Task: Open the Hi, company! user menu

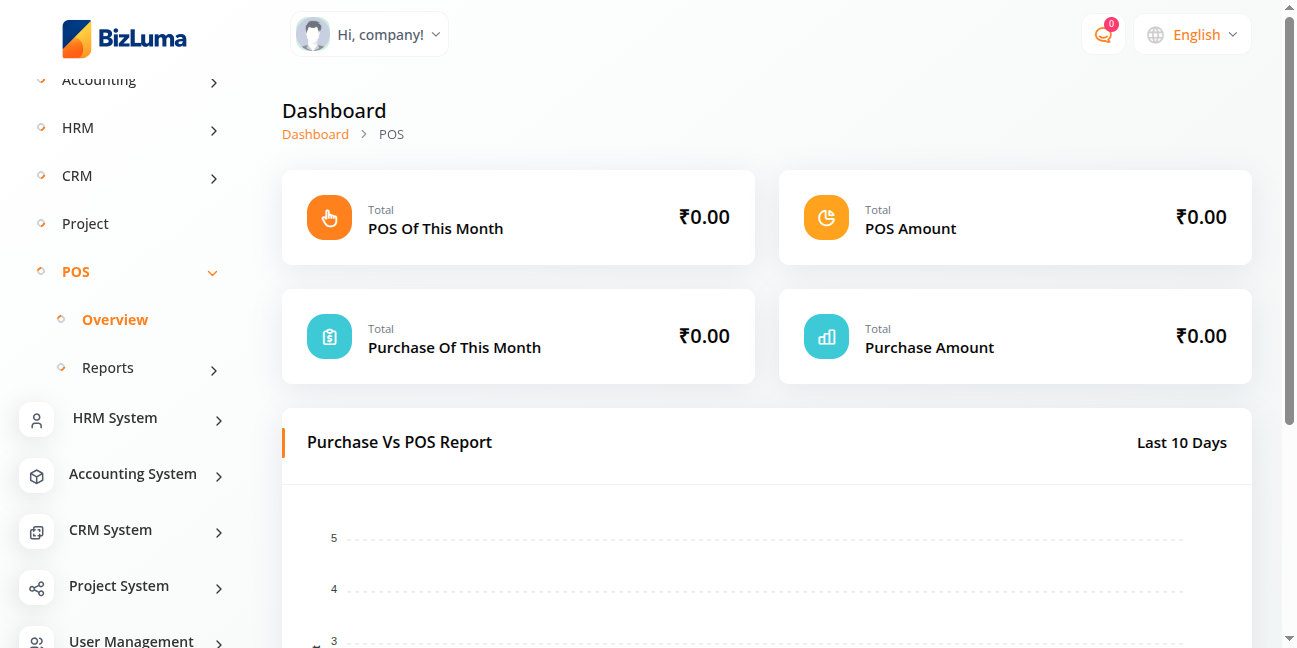Action: coord(369,35)
